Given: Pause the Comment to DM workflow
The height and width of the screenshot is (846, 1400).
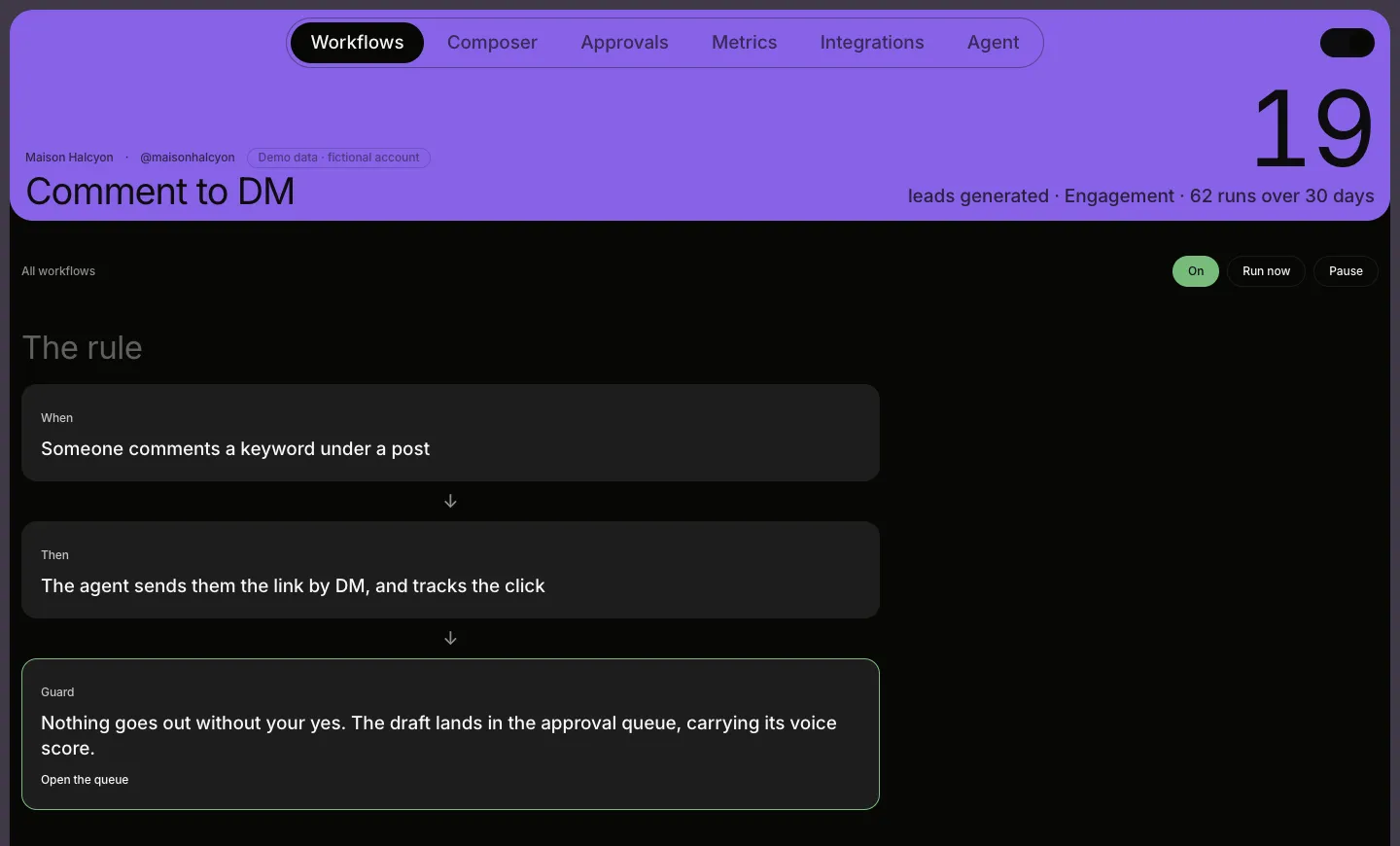Looking at the screenshot, I should coord(1346,271).
